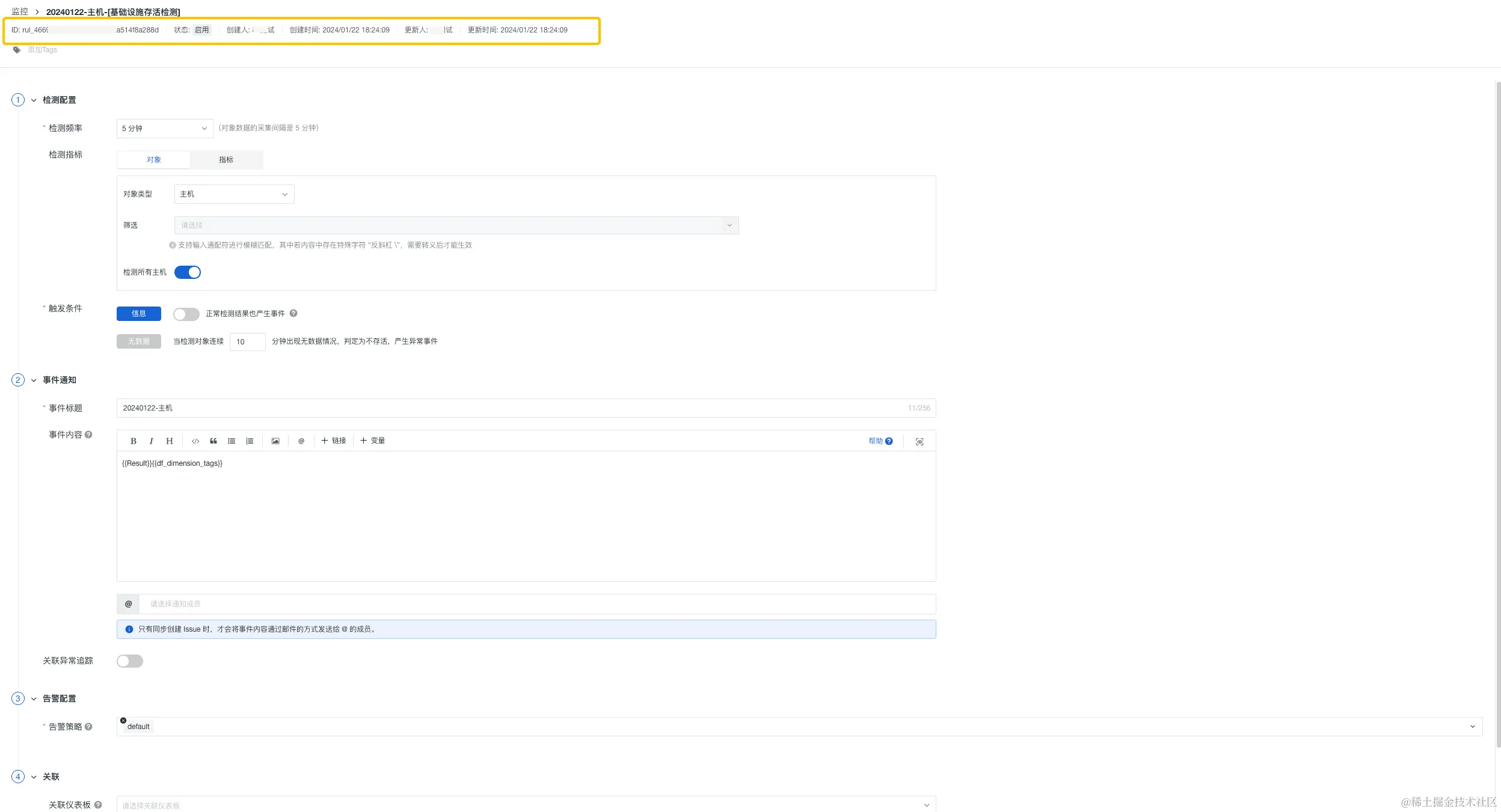Open the 对象类型 主机 dropdown
Image resolution: width=1501 pixels, height=812 pixels.
[234, 194]
